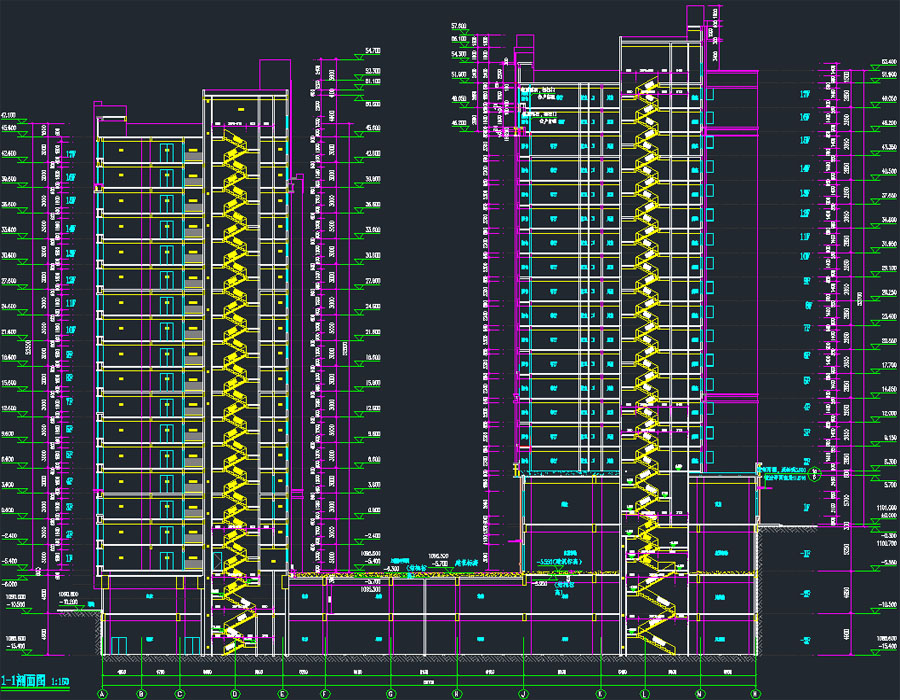Image resolution: width=900 pixels, height=700 pixels.
Task: Select grid axis bubble N
Action: coord(700,694)
